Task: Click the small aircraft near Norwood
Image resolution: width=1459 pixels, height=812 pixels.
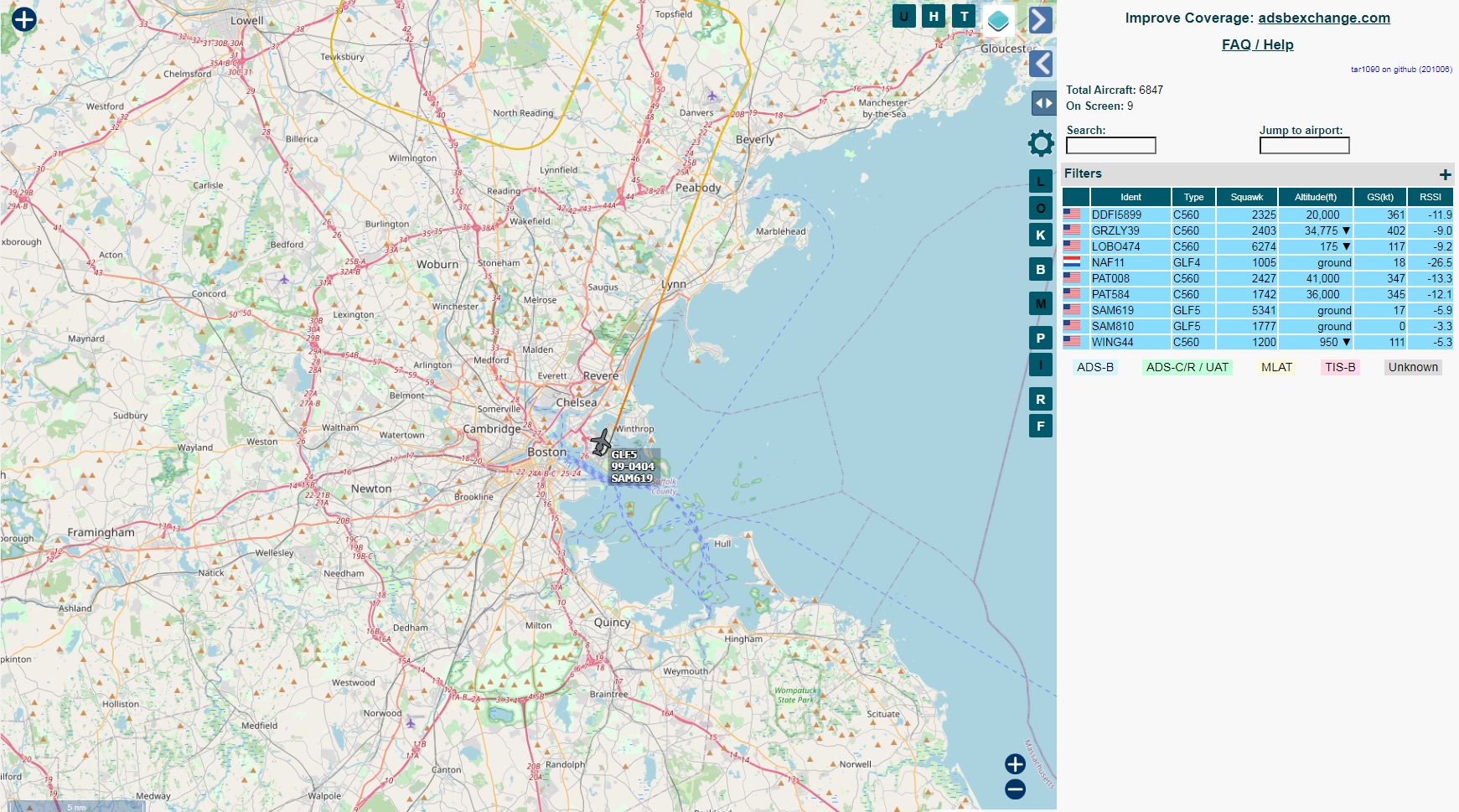Action: coord(411,722)
